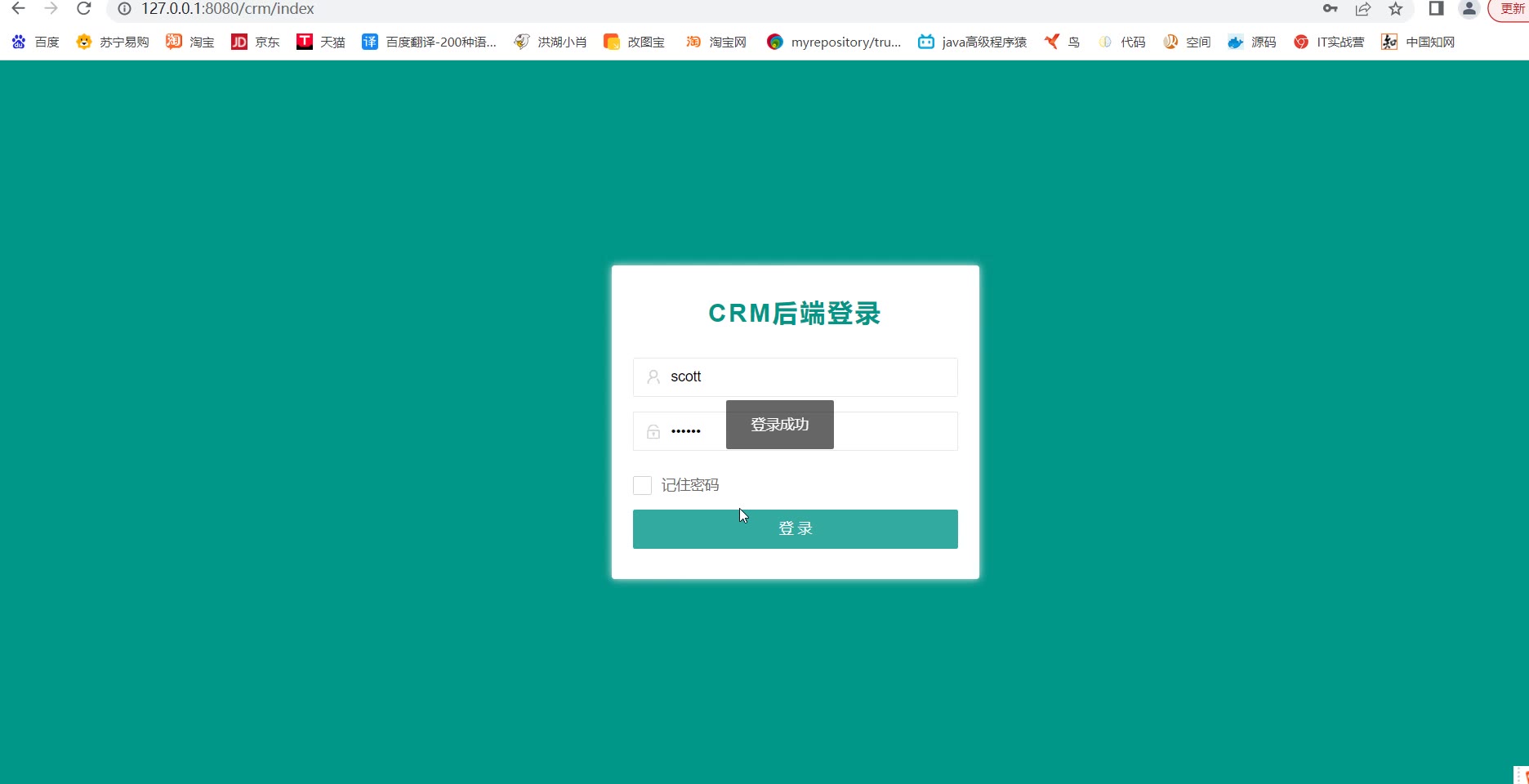Click the lock icon in password field
This screenshot has width=1529, height=784.
pos(653,431)
